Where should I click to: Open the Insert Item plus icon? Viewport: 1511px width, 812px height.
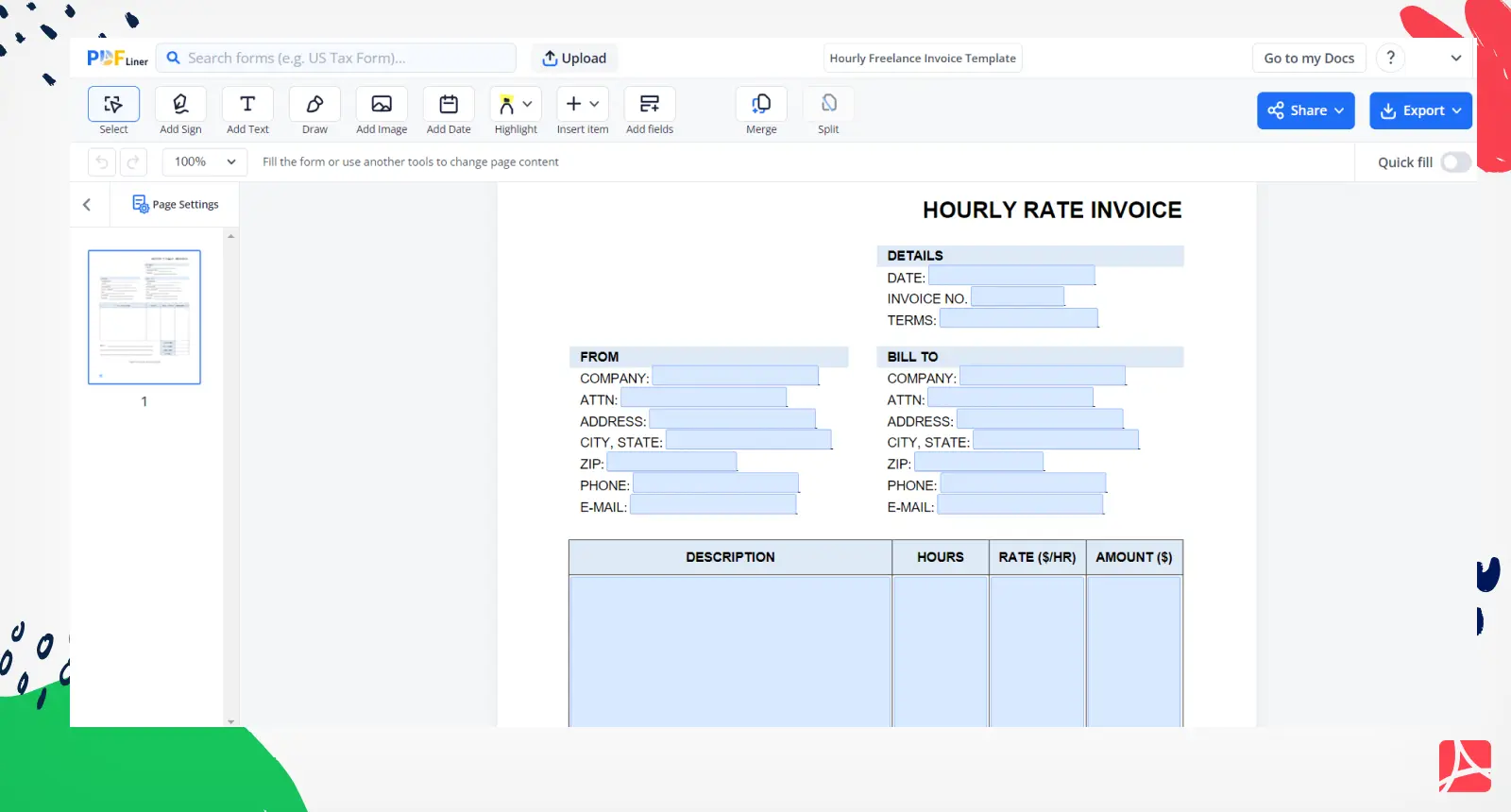(573, 104)
